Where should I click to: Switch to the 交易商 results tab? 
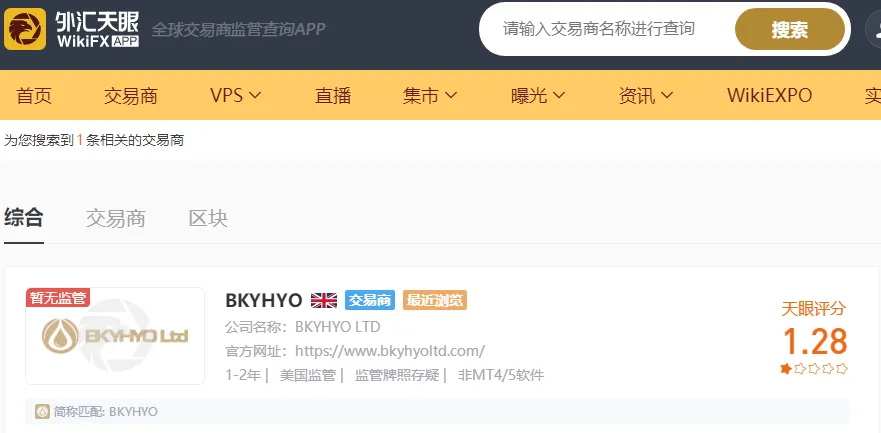[x=116, y=218]
